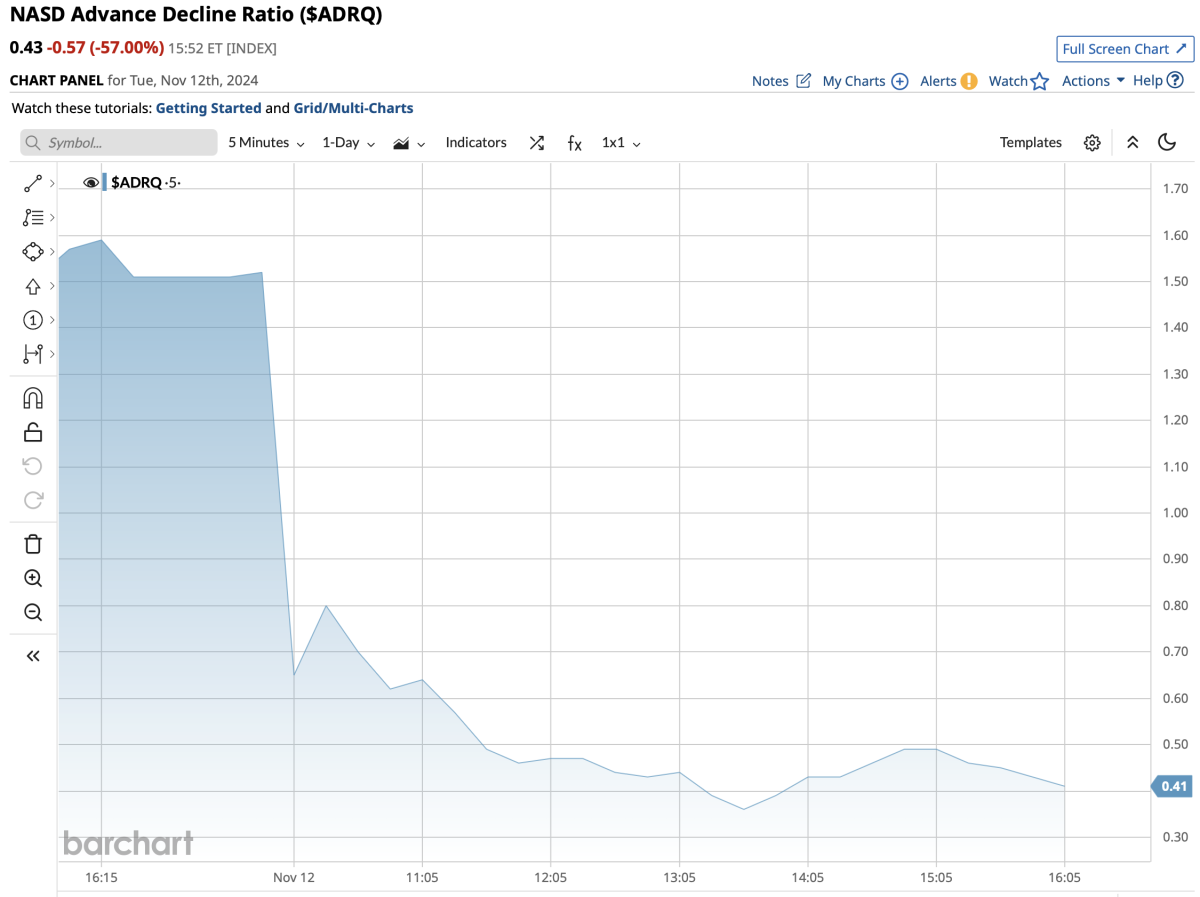Open the Templates menu
Screen dimensions: 1200x897
click(1030, 143)
